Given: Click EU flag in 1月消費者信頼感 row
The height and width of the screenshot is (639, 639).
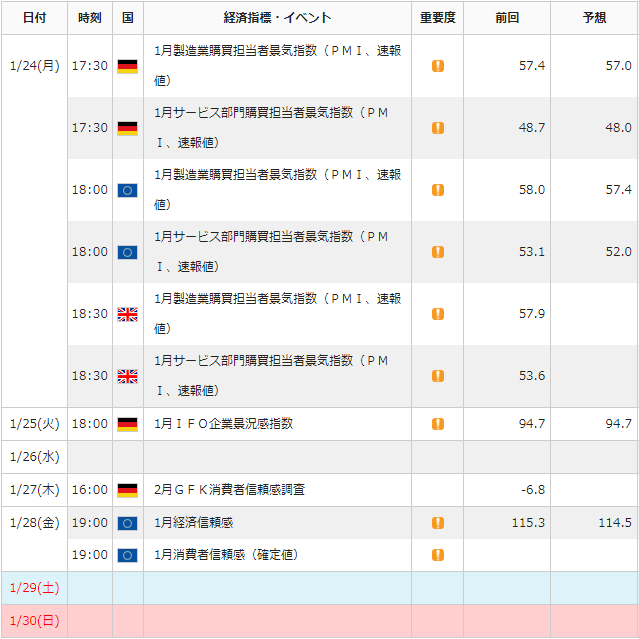Looking at the screenshot, I should (x=128, y=555).
